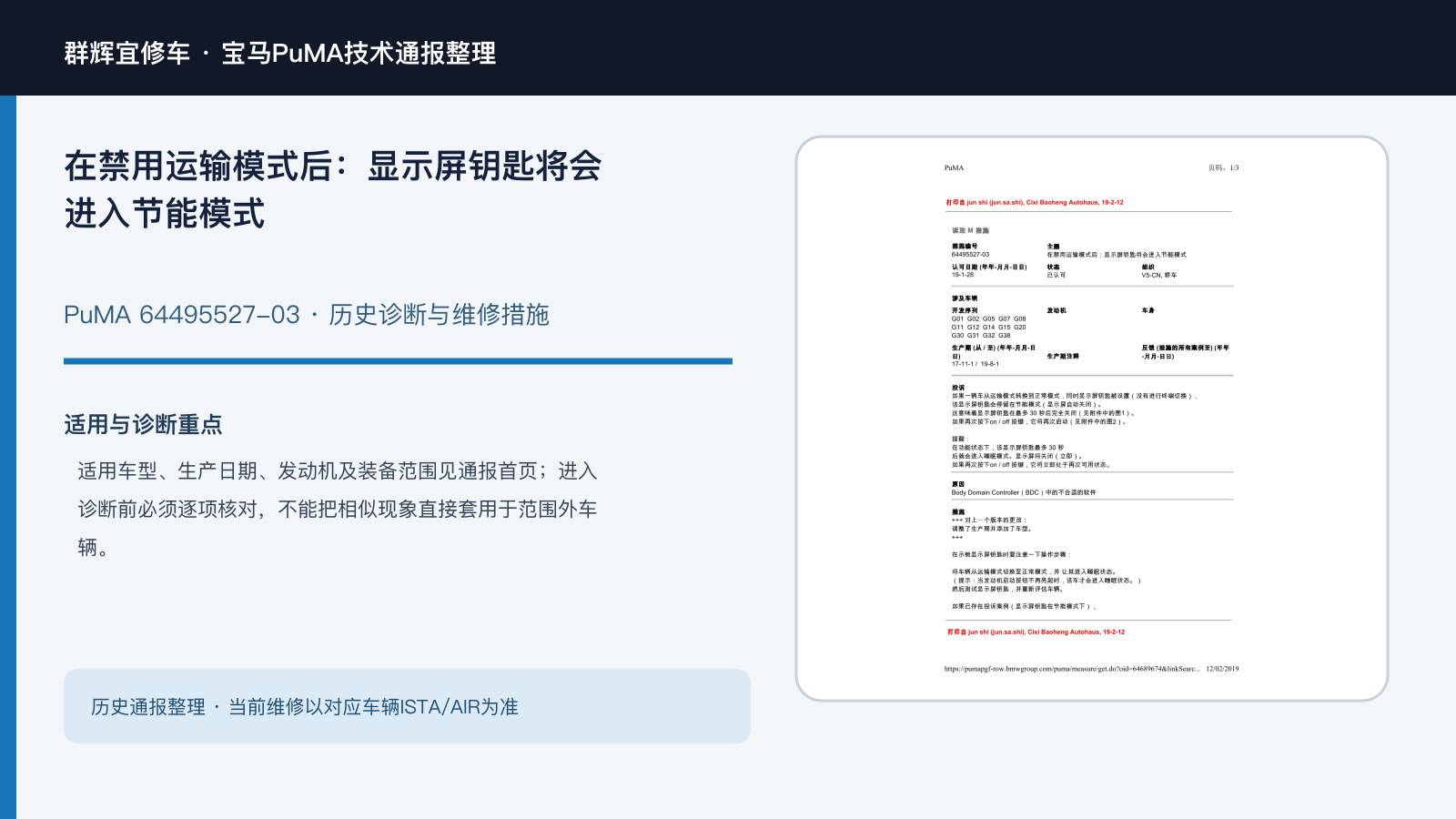This screenshot has width=1456, height=819.
Task: Click the PuMA 64495527-03 subtitle line
Action: (306, 315)
